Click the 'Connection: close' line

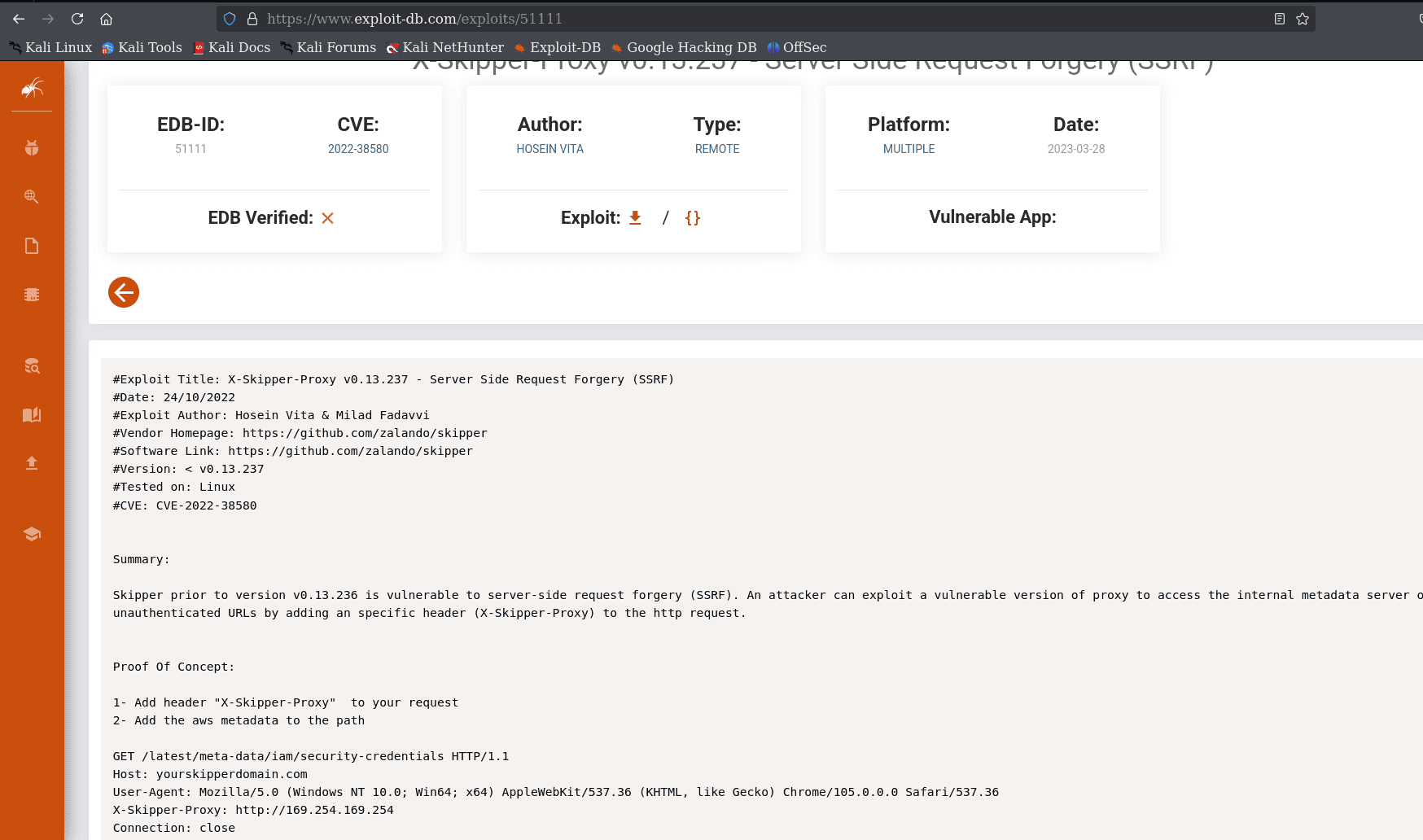click(174, 828)
